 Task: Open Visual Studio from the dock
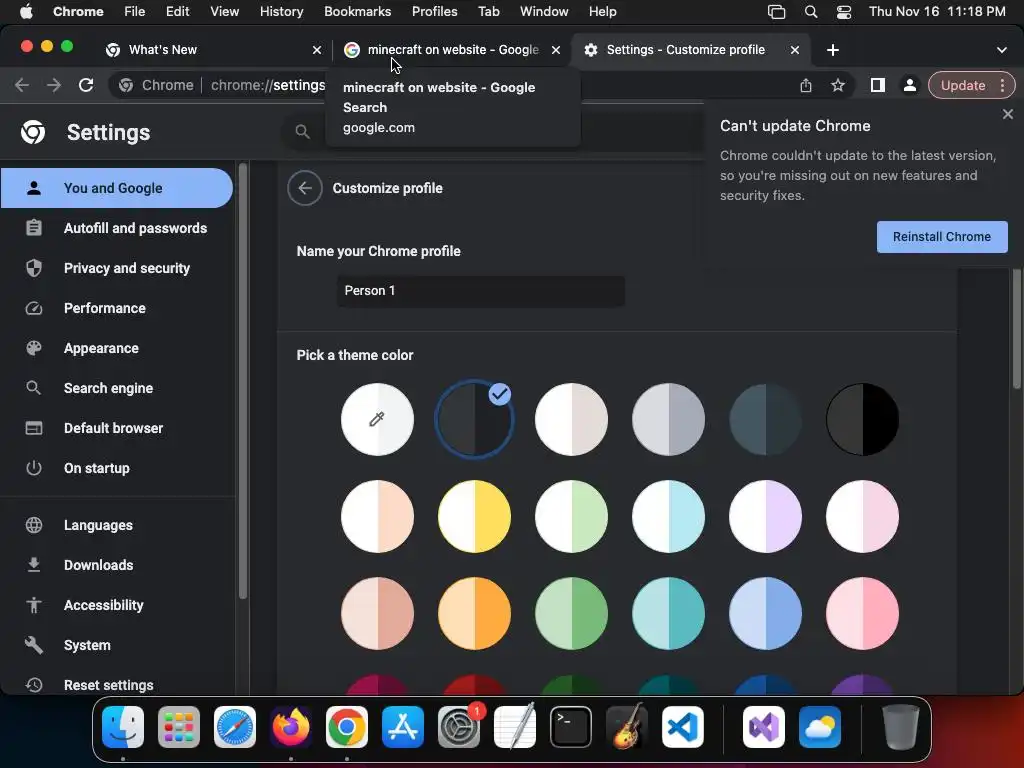click(x=763, y=727)
